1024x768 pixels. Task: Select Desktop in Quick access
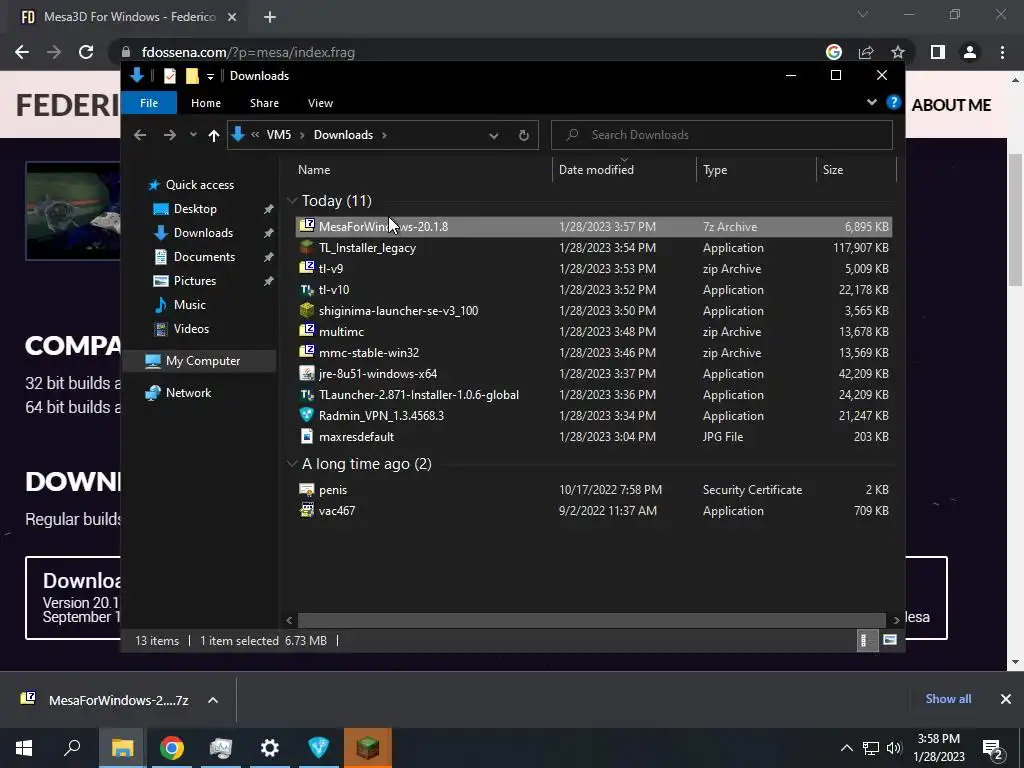pyautogui.click(x=195, y=209)
